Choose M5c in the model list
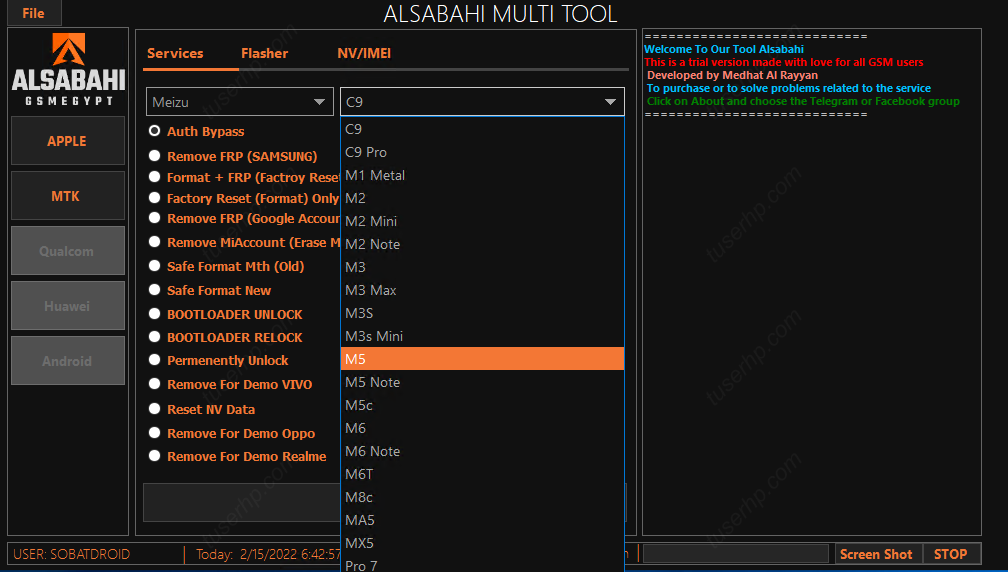 tap(482, 406)
